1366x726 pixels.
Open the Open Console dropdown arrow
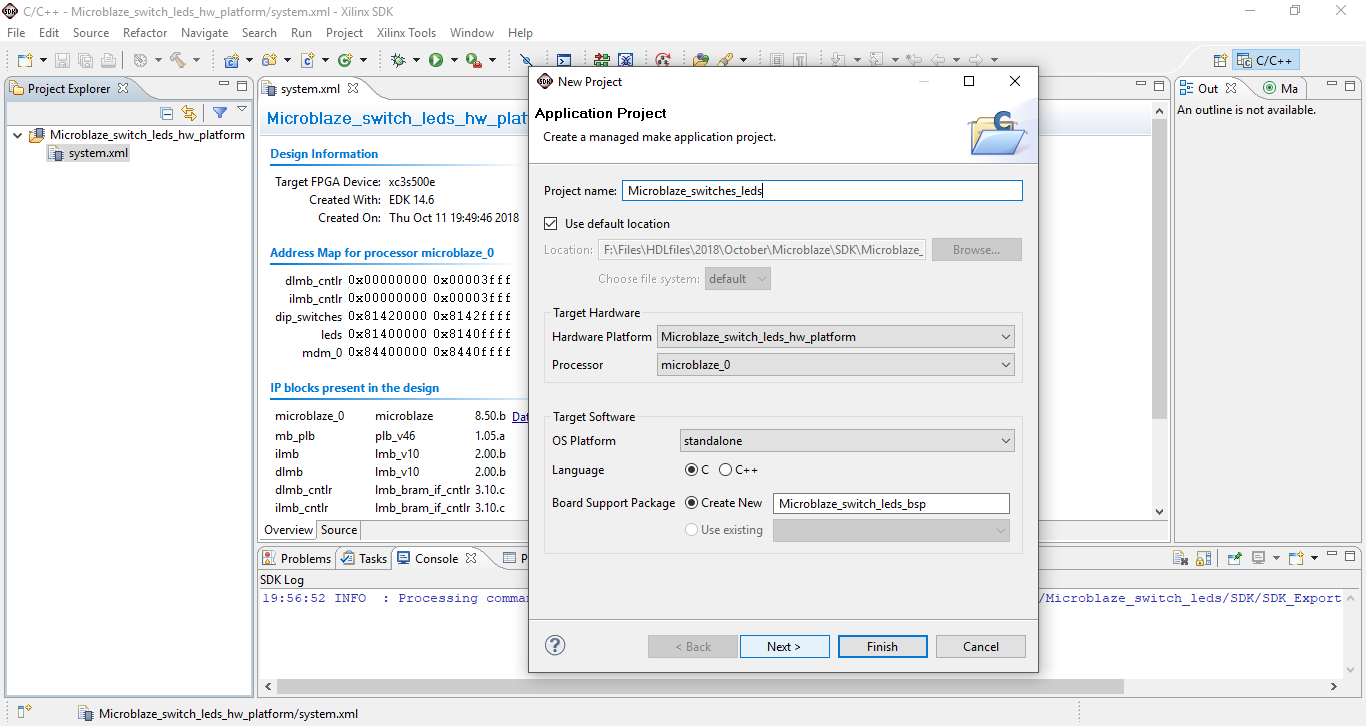tap(1315, 558)
